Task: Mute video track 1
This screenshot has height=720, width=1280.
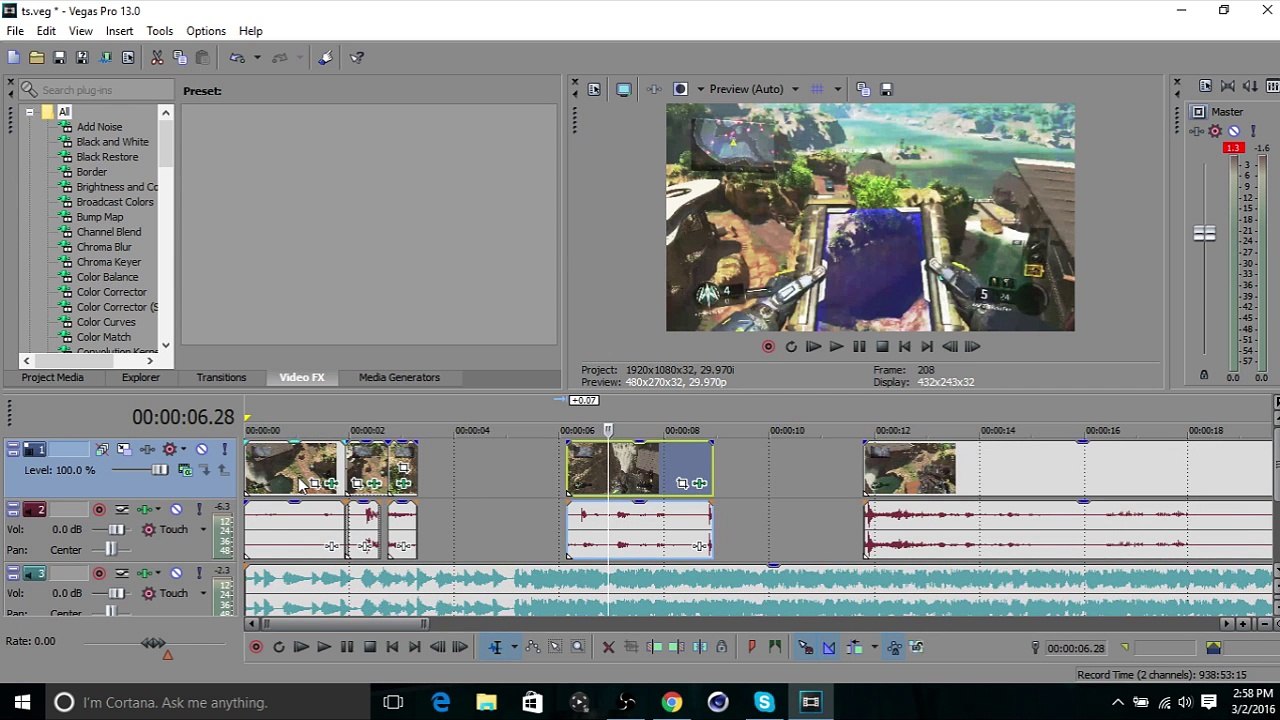Action: [201, 450]
